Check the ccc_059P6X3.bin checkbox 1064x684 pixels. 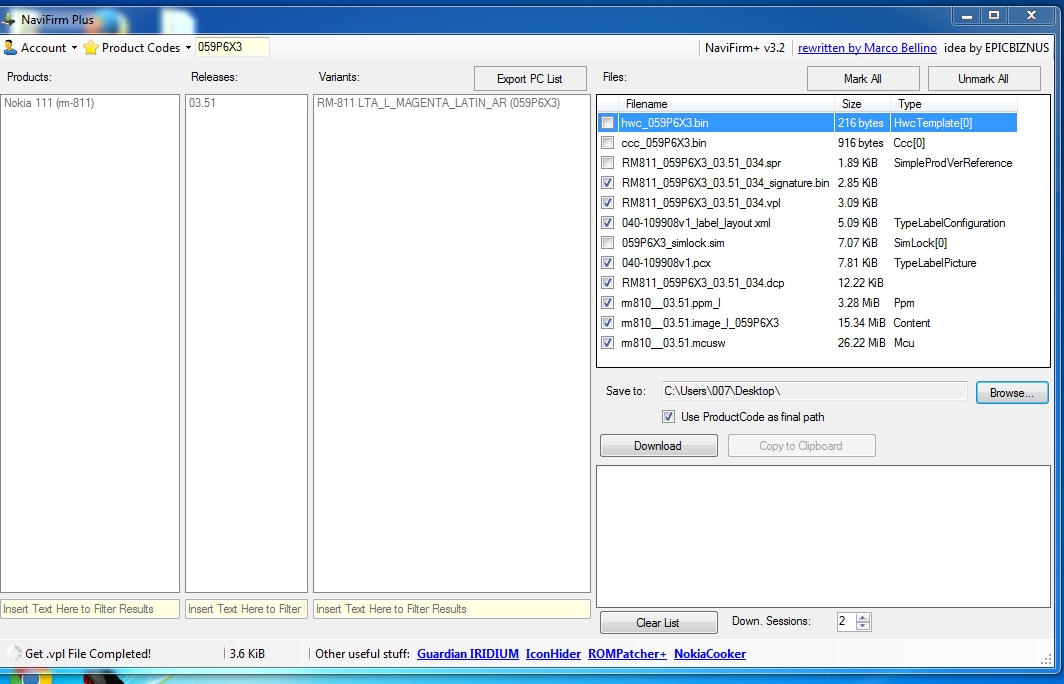(607, 142)
